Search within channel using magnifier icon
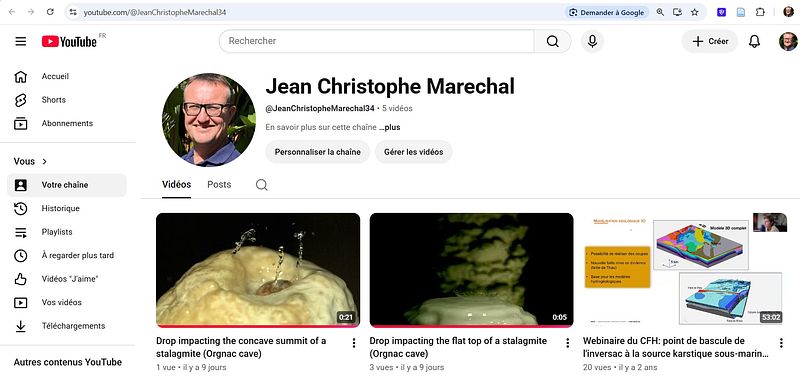This screenshot has height=377, width=800. point(261,185)
